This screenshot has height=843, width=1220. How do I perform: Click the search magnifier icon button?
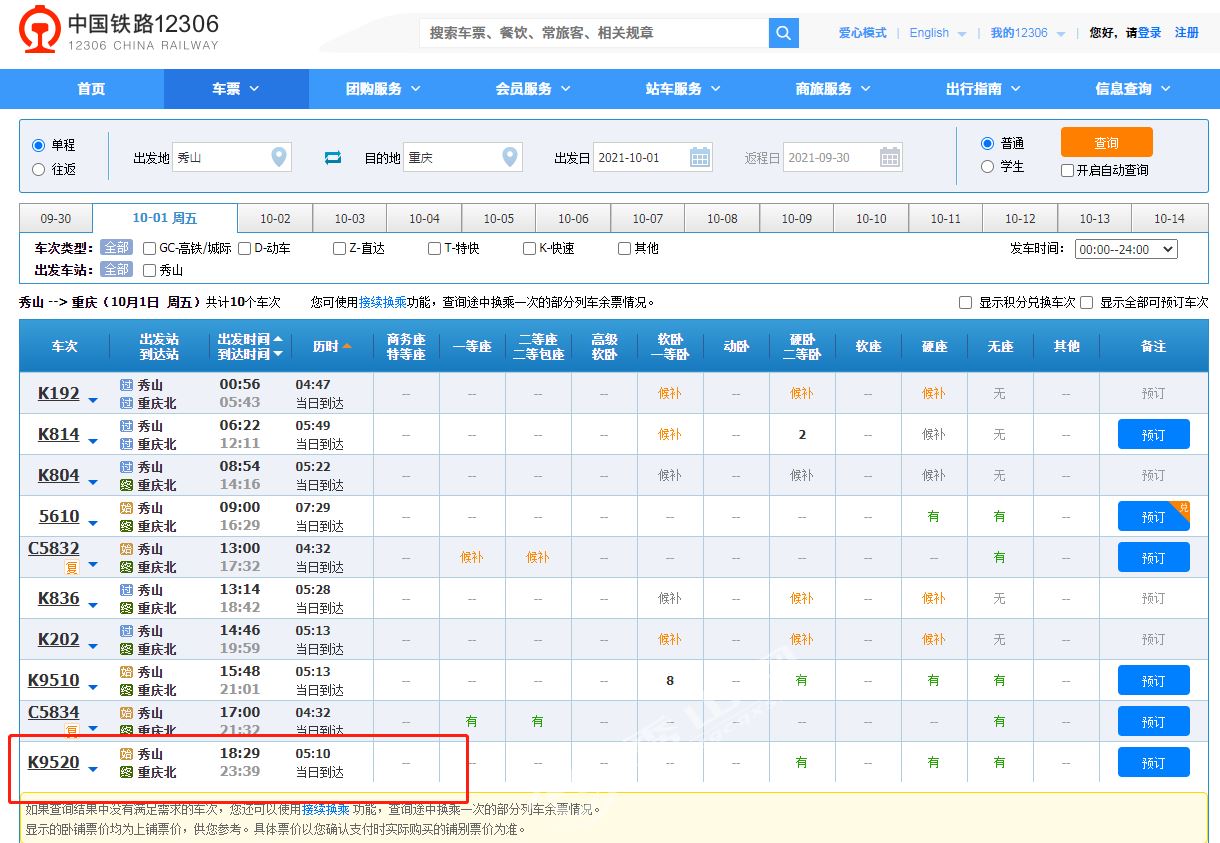[784, 33]
